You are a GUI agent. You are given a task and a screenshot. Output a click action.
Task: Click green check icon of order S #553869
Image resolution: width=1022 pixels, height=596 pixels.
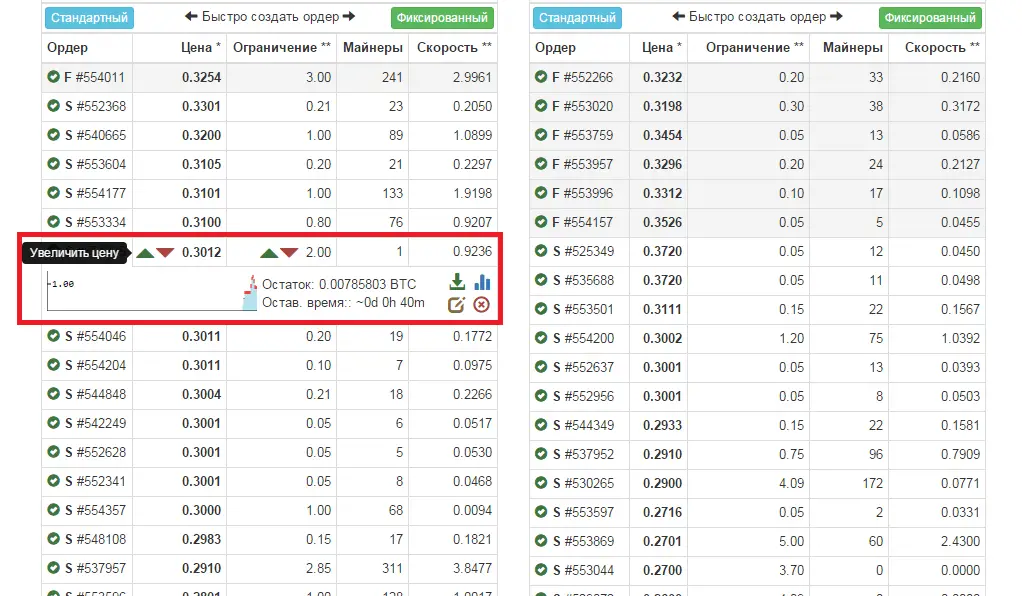[542, 541]
